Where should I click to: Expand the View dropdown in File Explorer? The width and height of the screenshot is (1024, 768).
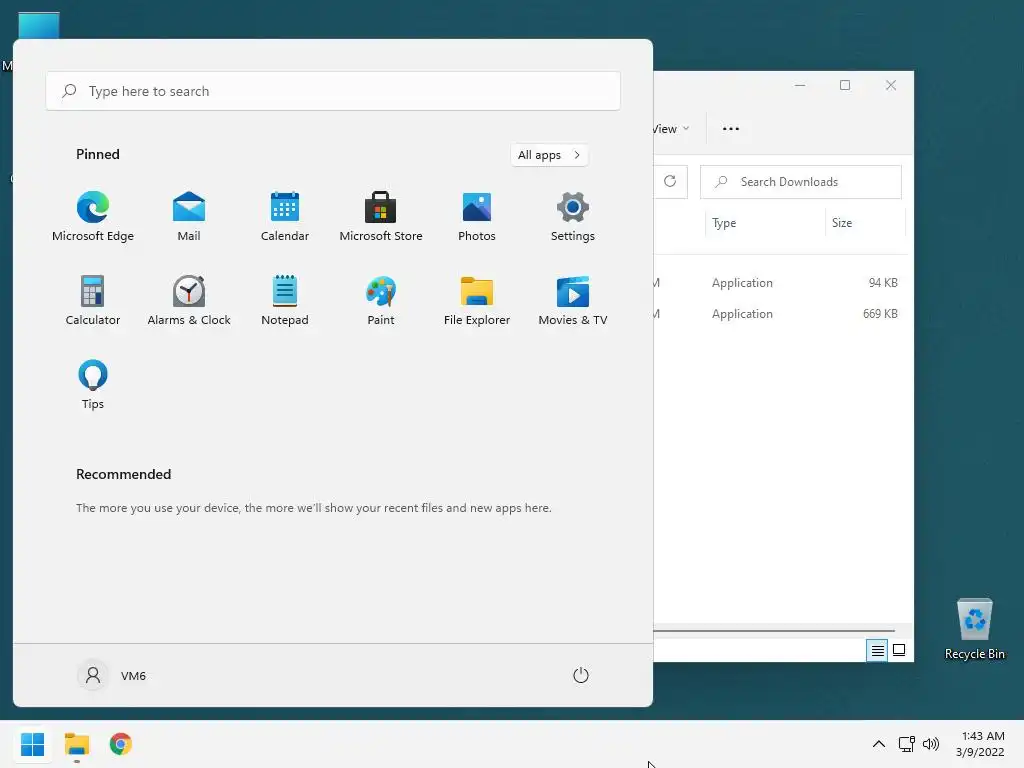pos(671,129)
